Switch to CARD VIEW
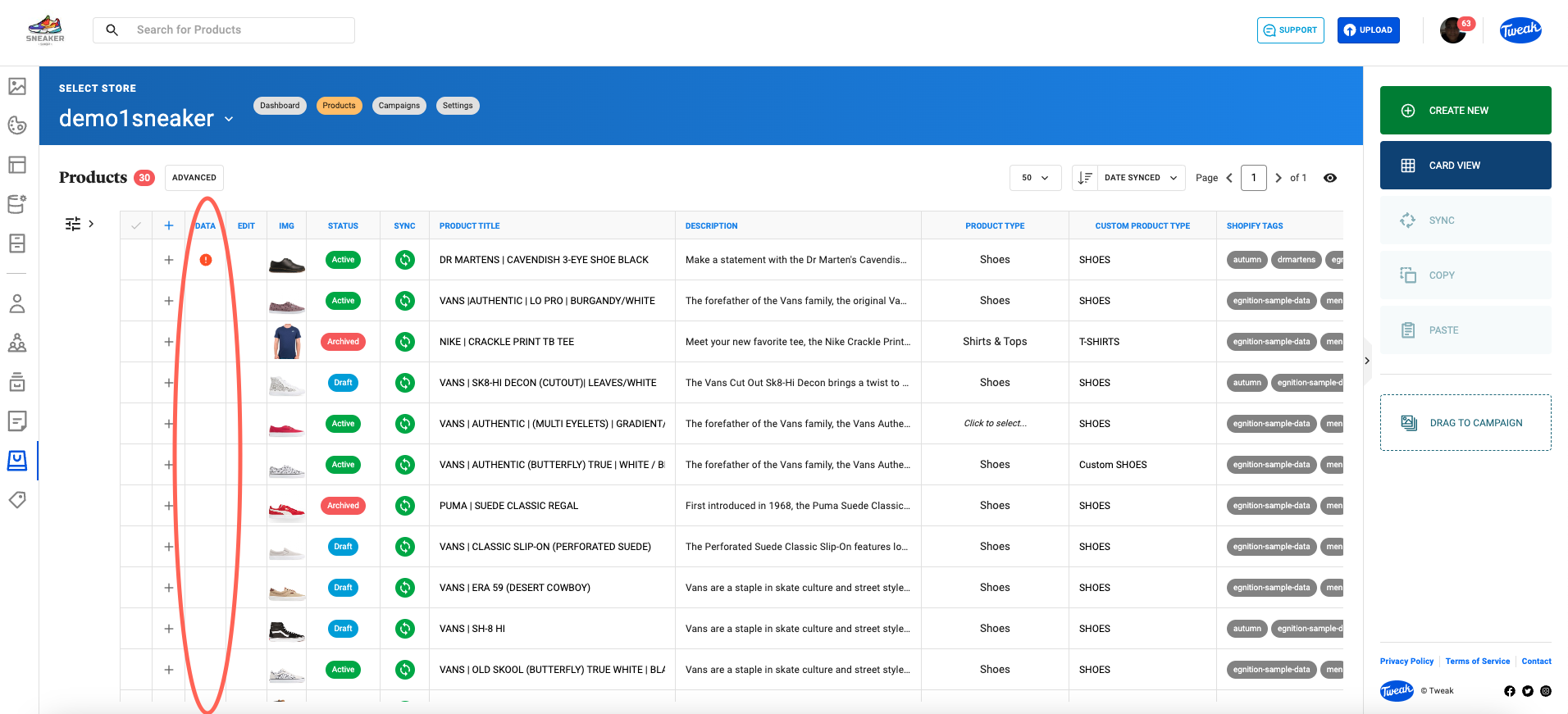This screenshot has width=1568, height=714. [x=1465, y=166]
